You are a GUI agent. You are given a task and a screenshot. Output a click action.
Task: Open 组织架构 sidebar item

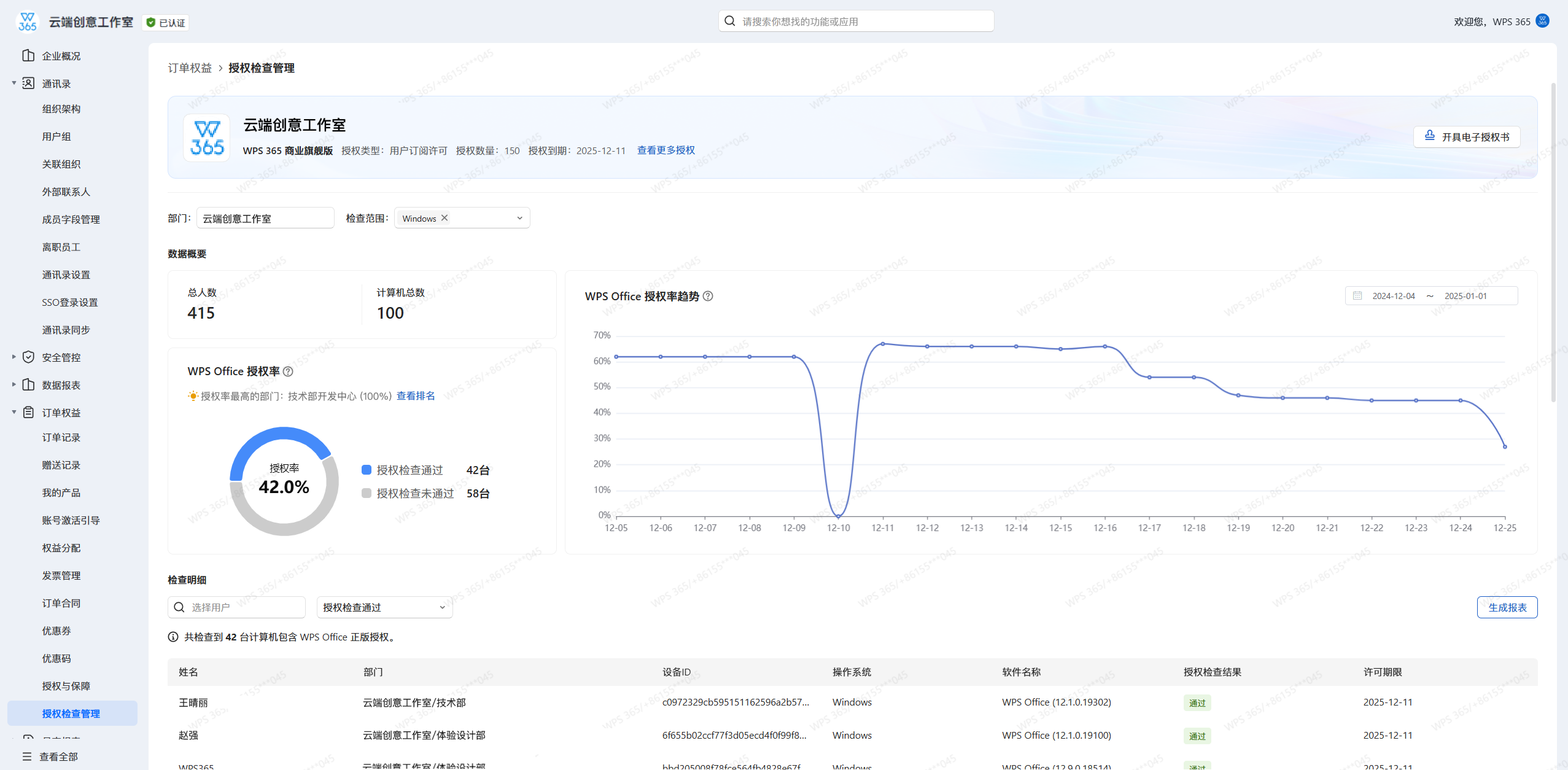pos(61,109)
